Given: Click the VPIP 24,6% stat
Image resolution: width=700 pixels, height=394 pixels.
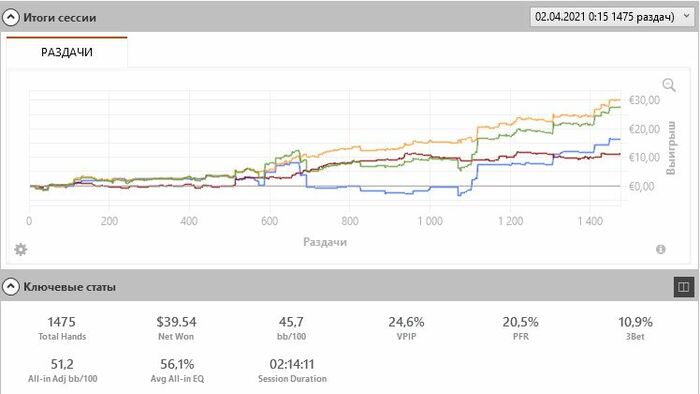Looking at the screenshot, I should 406,328.
